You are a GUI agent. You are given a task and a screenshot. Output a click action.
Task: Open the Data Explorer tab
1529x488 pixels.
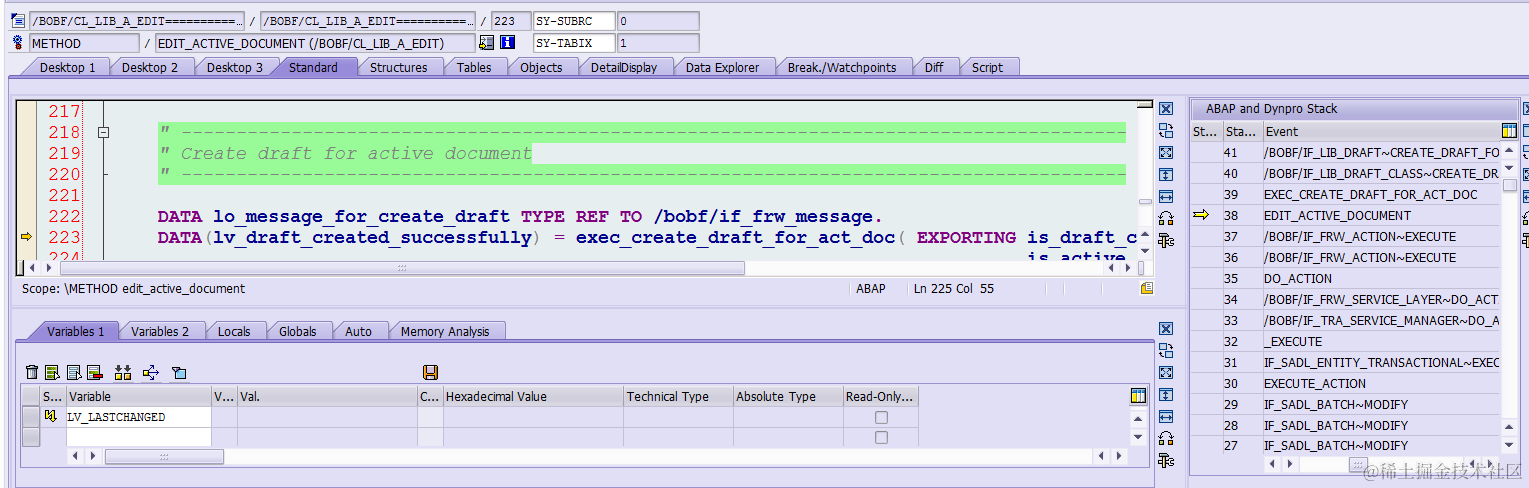[722, 67]
